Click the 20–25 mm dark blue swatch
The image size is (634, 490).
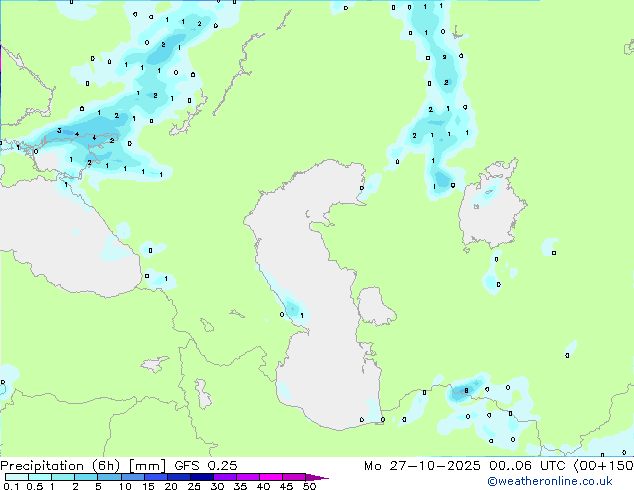[178, 477]
